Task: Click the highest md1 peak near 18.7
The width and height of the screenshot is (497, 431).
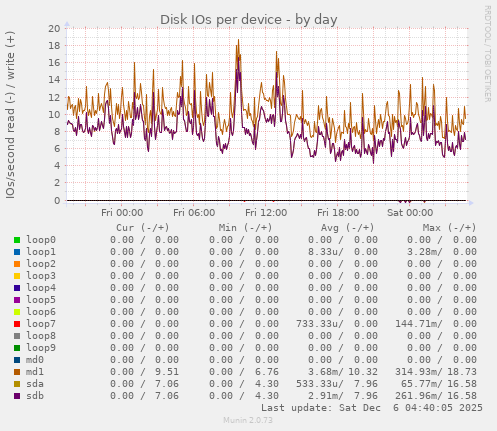Action: pyautogui.click(x=238, y=40)
